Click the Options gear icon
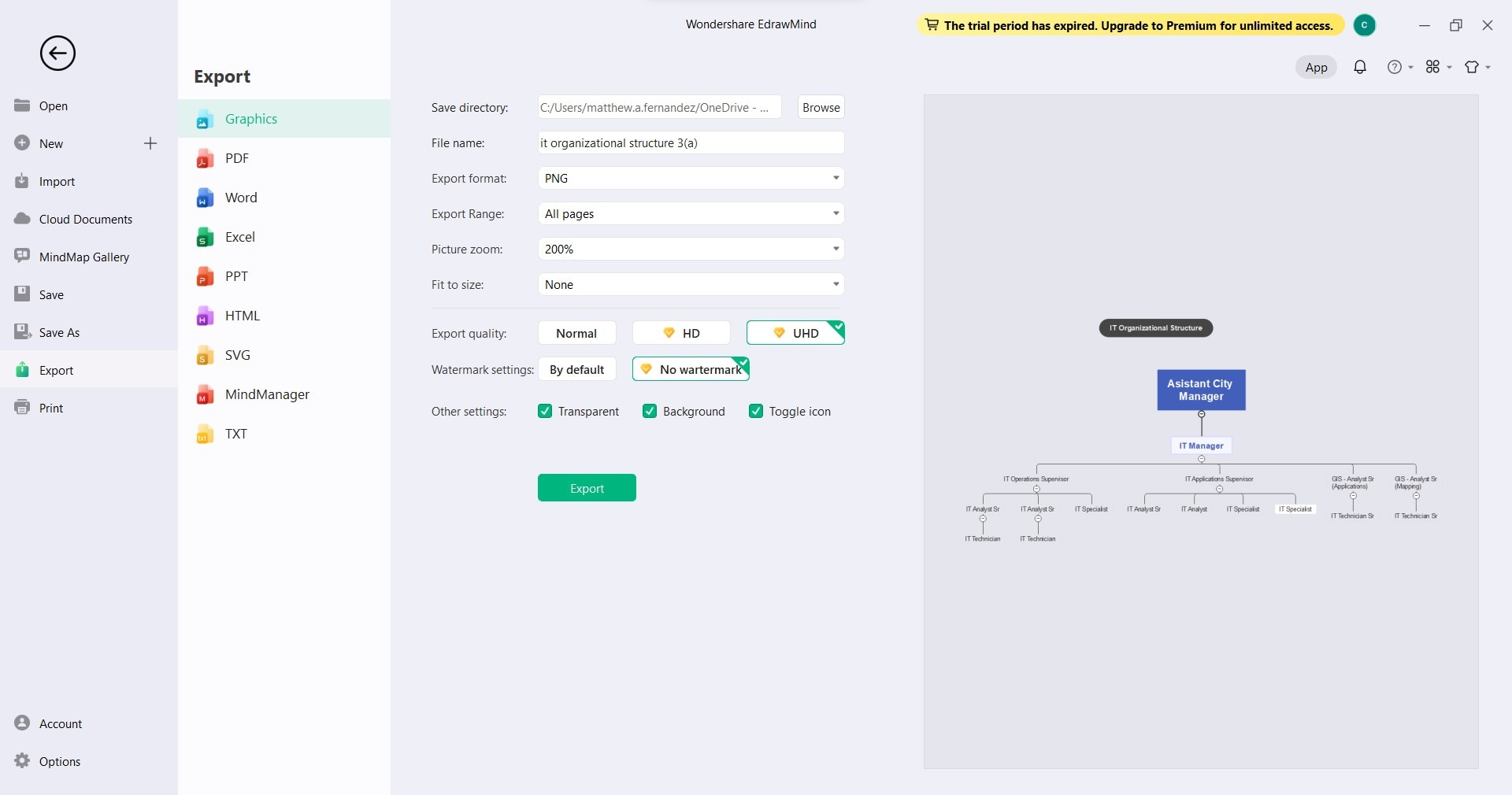The image size is (1512, 795). pos(22,761)
